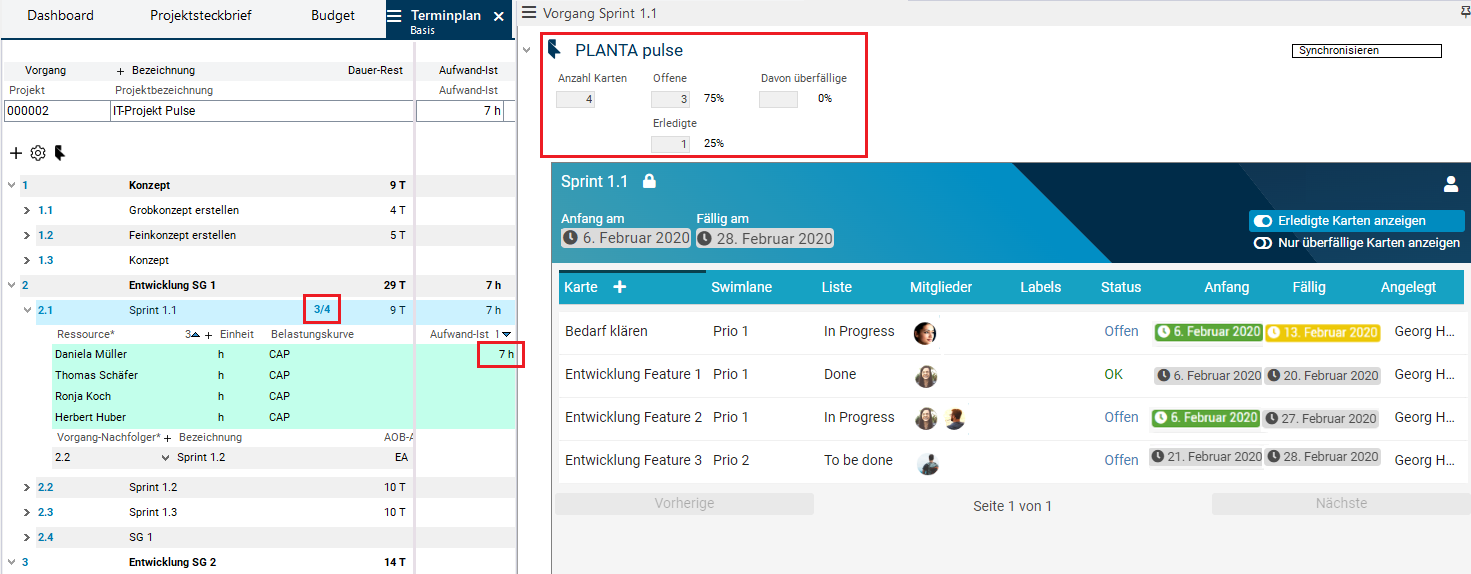Open dropdown on successor 2.2 field

click(166, 458)
